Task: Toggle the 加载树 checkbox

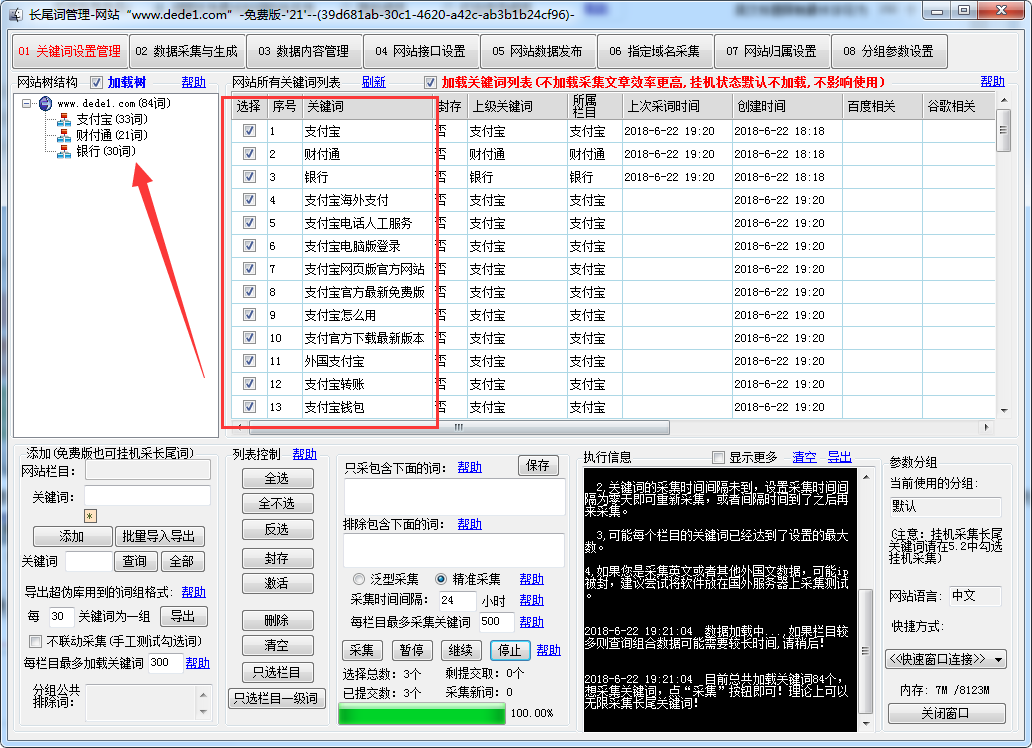Action: coord(97,82)
